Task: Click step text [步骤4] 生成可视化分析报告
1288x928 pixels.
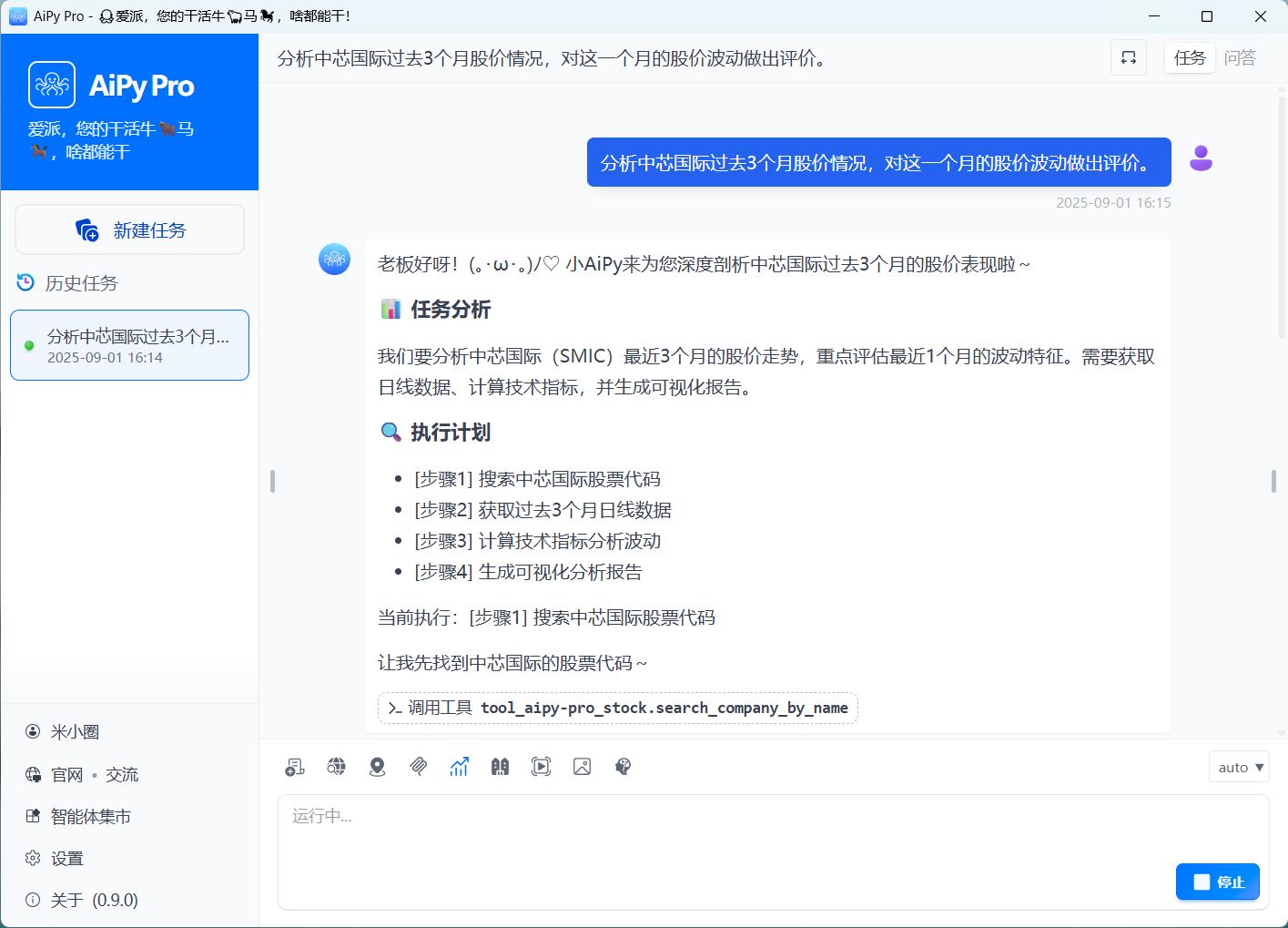Action: (x=528, y=572)
